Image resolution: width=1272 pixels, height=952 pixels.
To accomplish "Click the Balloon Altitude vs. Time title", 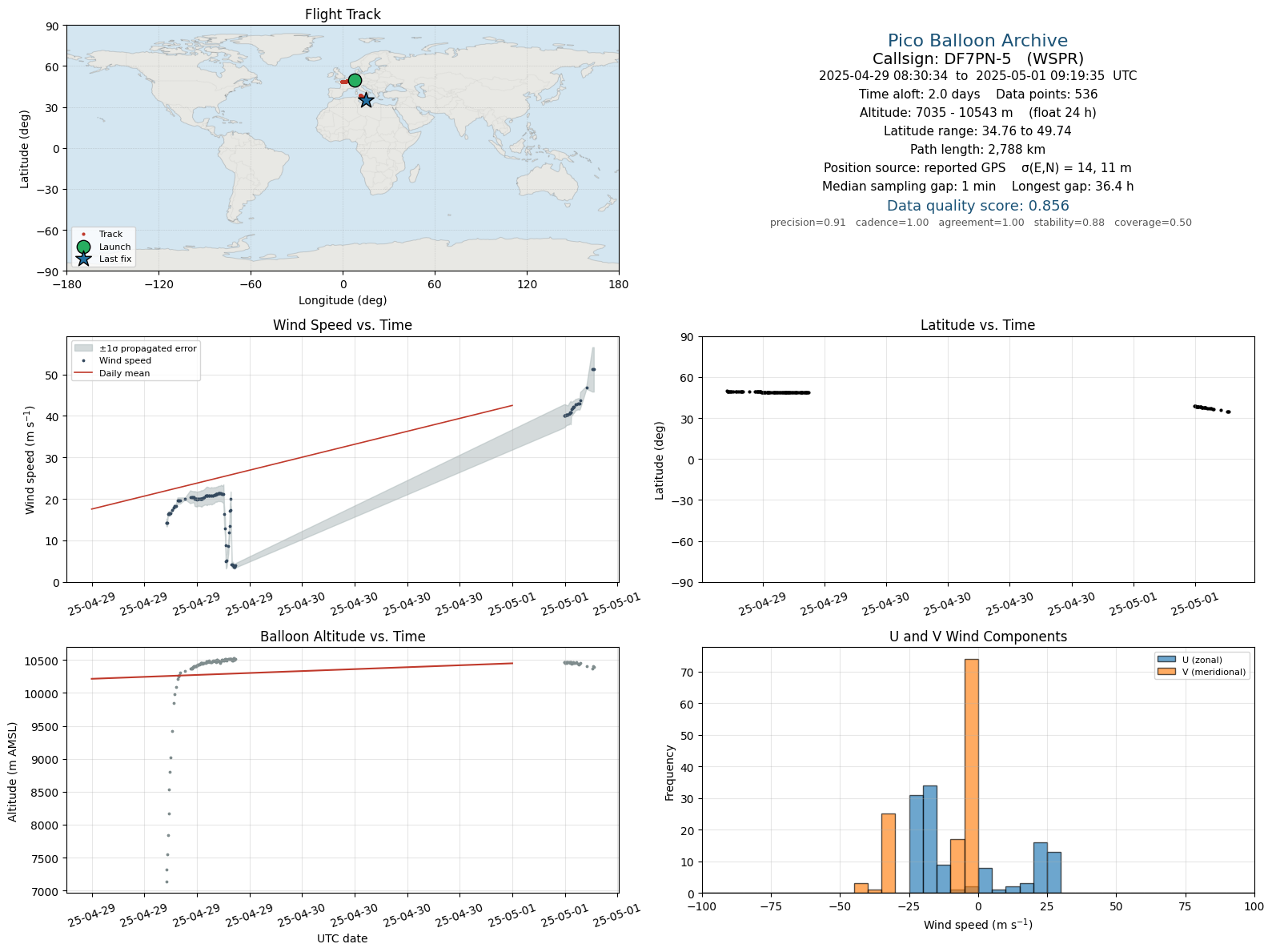I will click(343, 637).
